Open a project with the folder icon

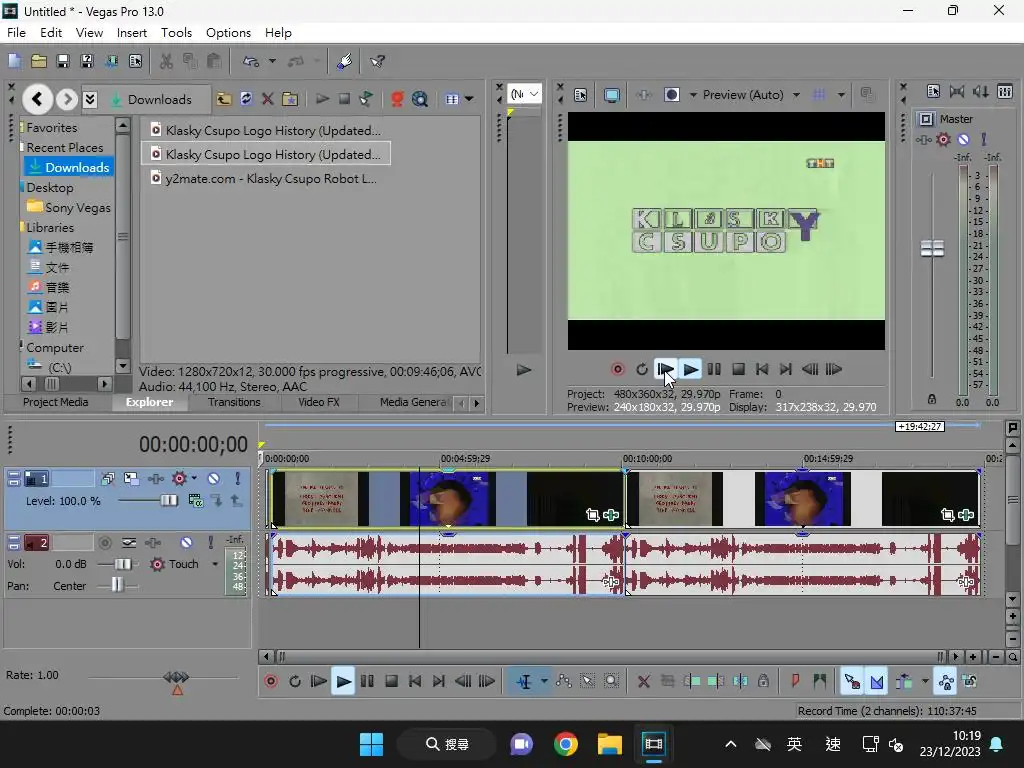tap(39, 61)
